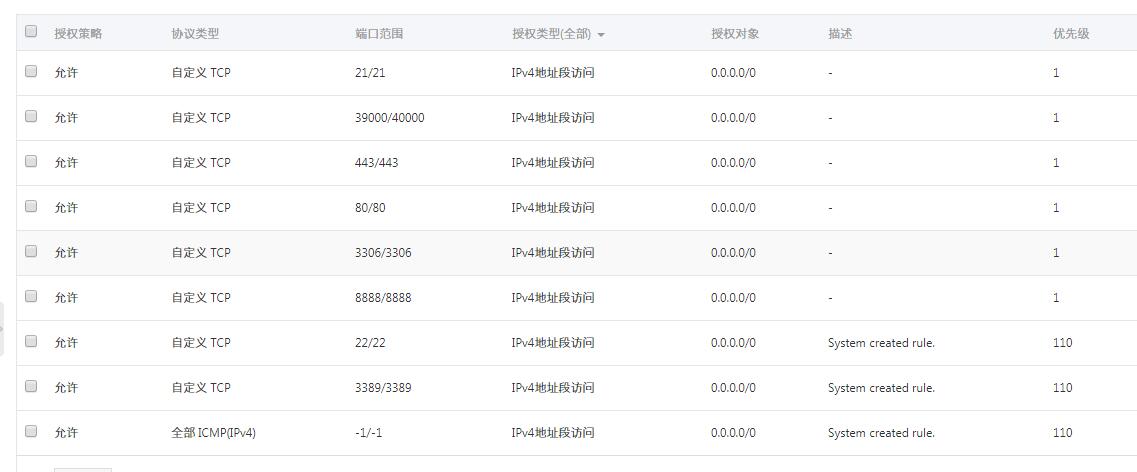Select checkbox for the 22/22 SSH rule
1137x472 pixels.
30,341
